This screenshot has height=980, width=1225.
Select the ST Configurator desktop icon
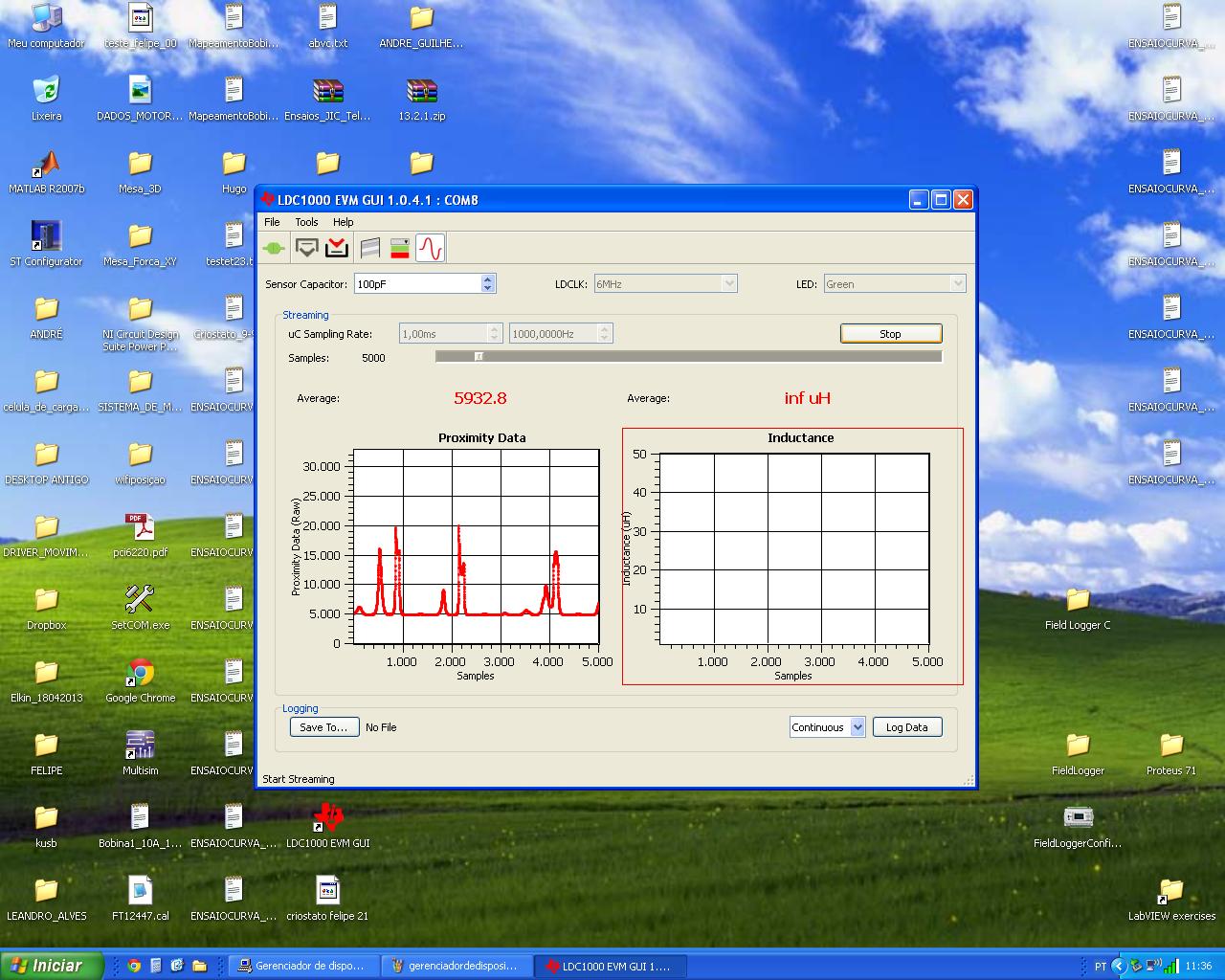click(x=46, y=246)
